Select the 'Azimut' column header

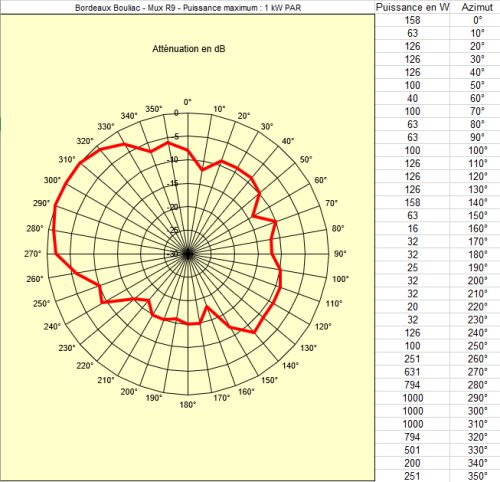[477, 7]
